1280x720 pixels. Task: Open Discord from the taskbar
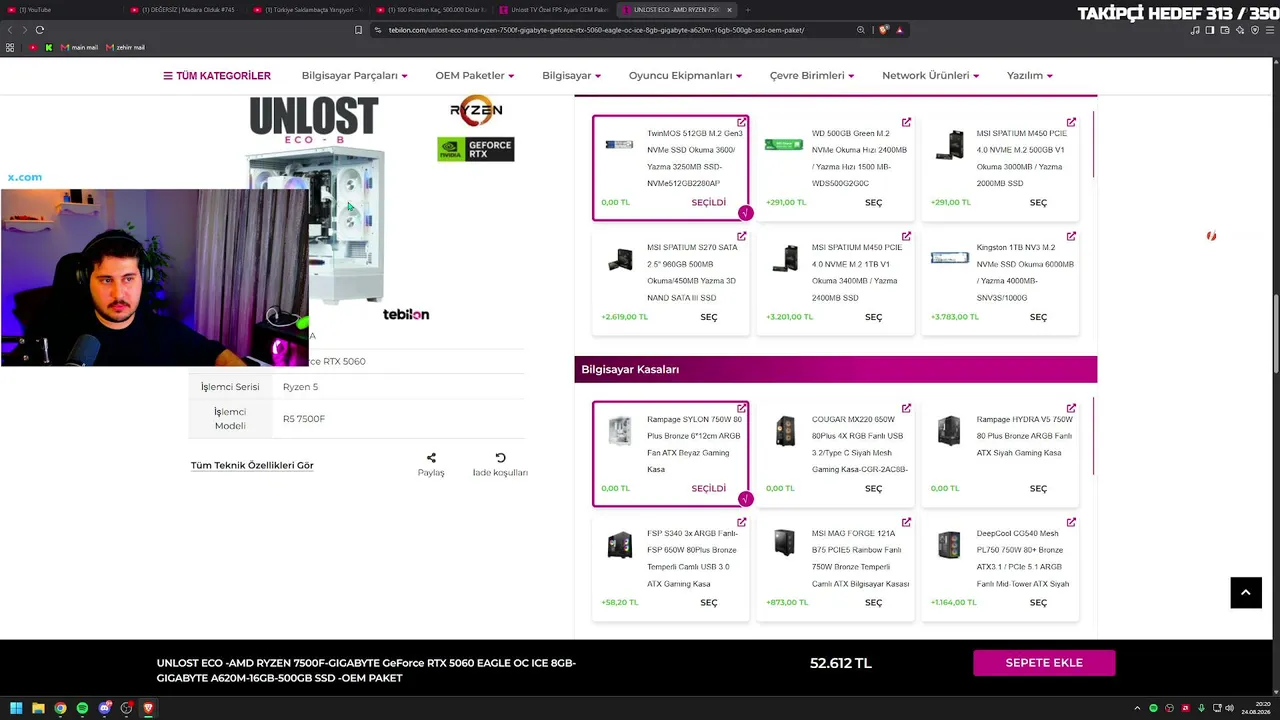104,708
